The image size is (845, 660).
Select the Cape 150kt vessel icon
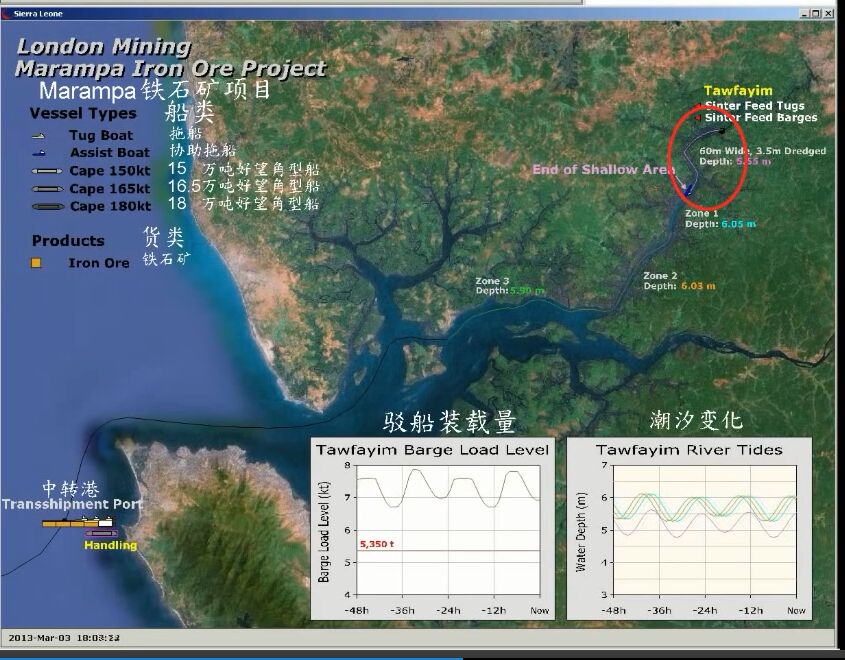click(x=47, y=171)
